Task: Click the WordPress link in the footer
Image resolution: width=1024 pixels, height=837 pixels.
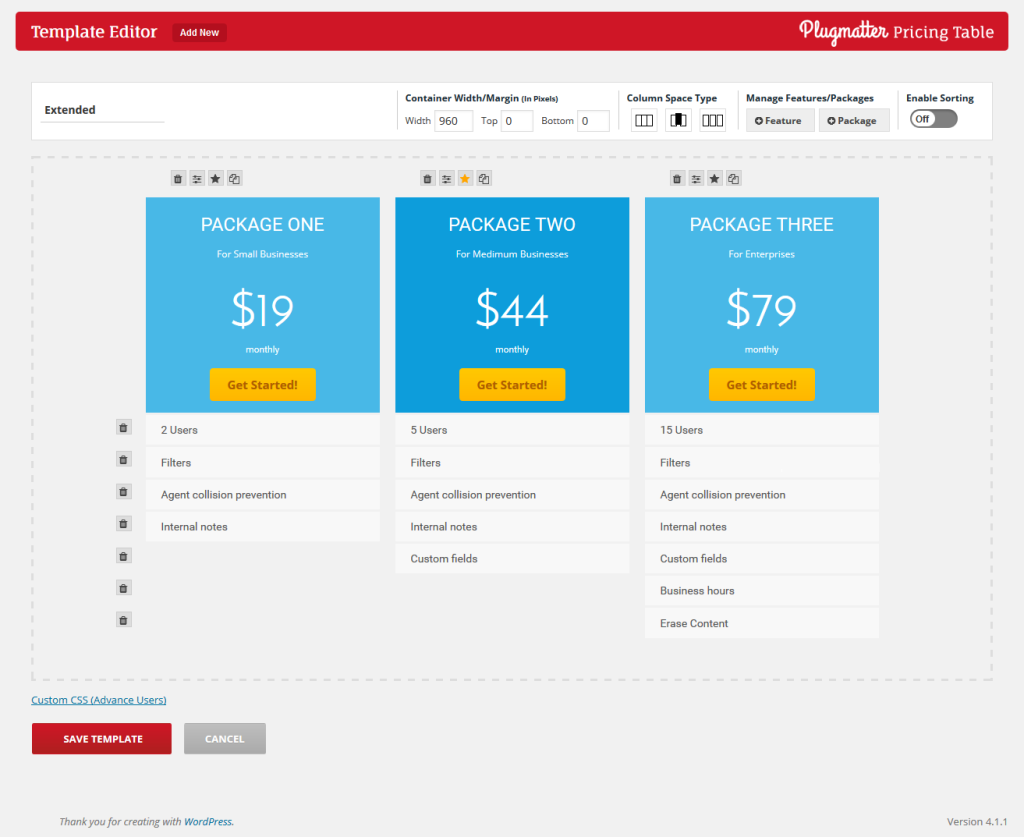Action: click(x=207, y=820)
